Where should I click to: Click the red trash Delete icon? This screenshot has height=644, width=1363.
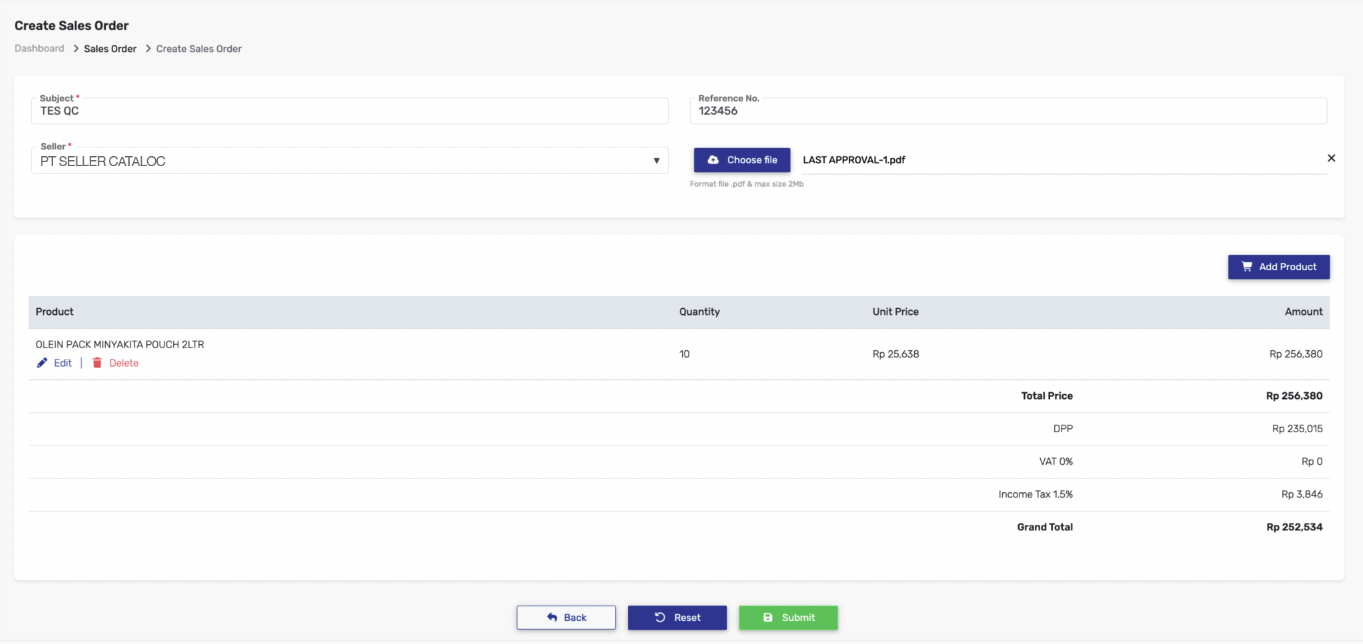click(97, 363)
